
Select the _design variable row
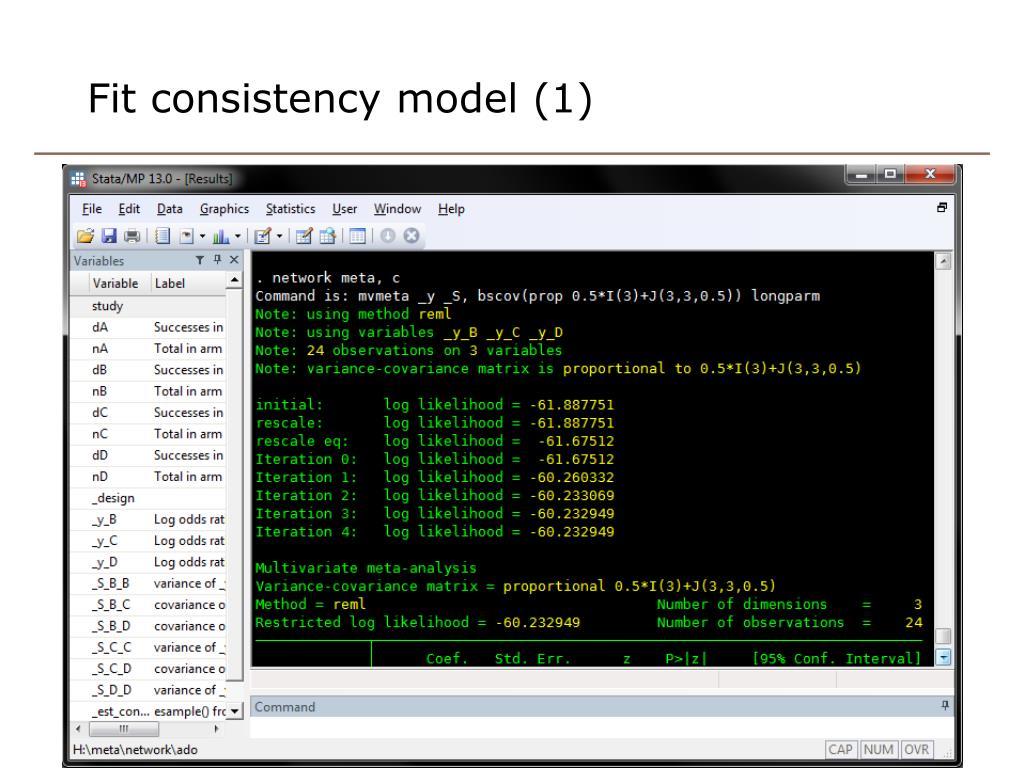point(149,498)
